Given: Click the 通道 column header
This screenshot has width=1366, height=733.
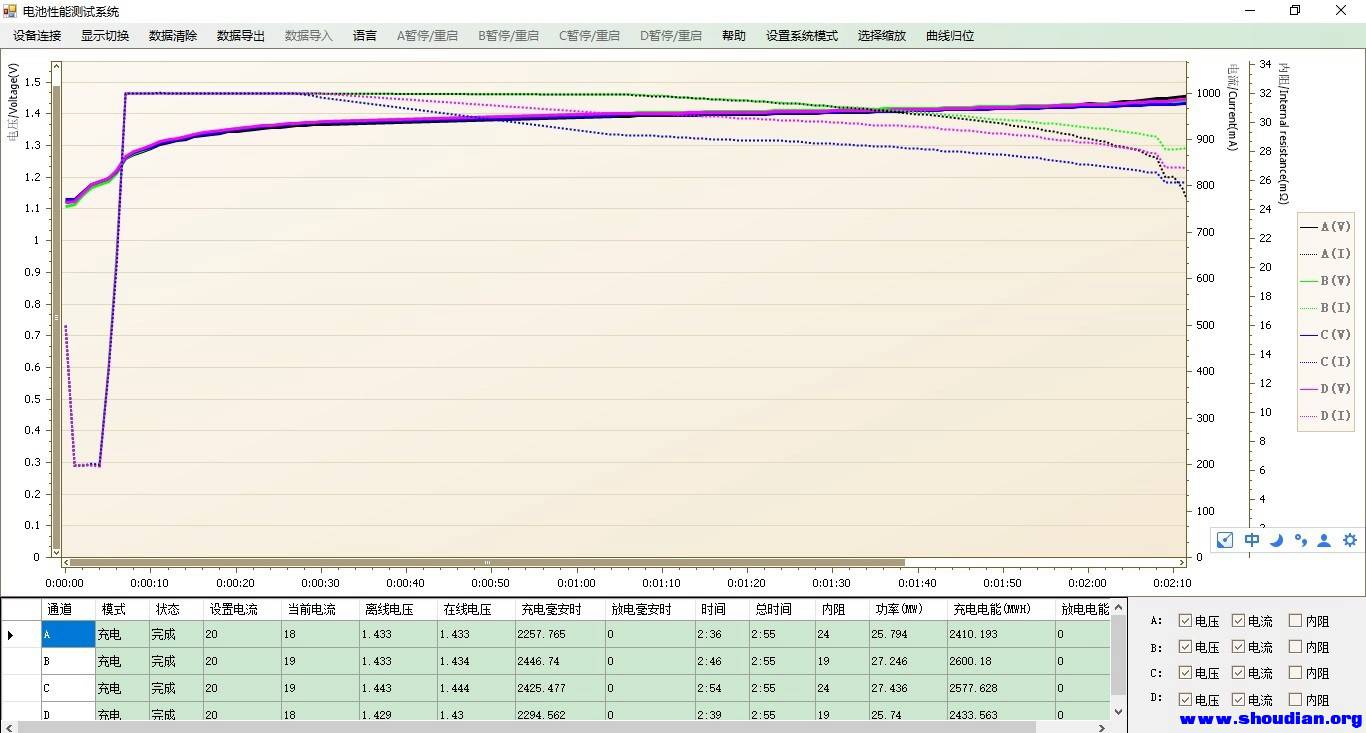Looking at the screenshot, I should pyautogui.click(x=68, y=609).
